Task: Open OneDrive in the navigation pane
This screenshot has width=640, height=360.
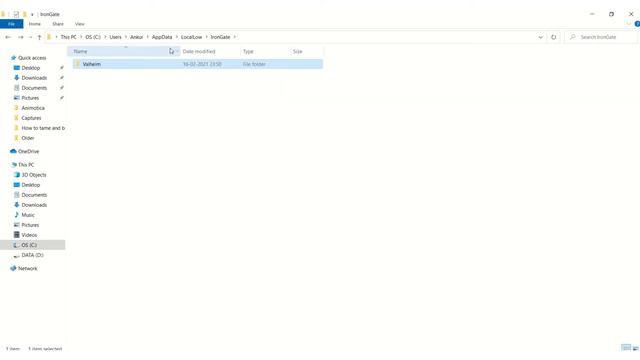Action: coord(28,151)
